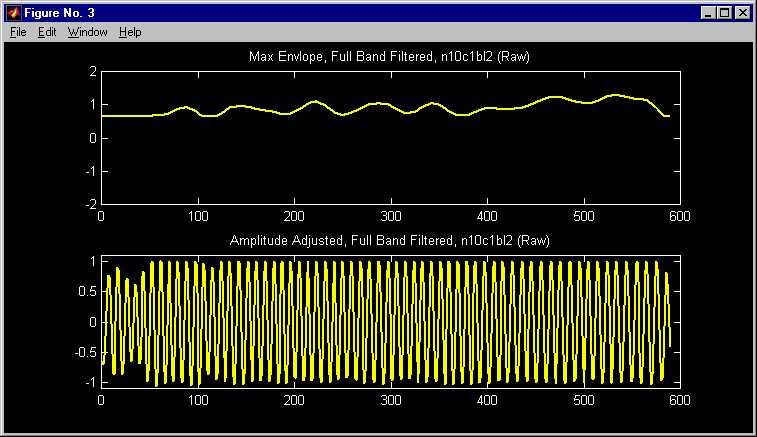The height and width of the screenshot is (437, 757).
Task: Click x-axis label 100 on the upper plot
Action: [x=198, y=215]
